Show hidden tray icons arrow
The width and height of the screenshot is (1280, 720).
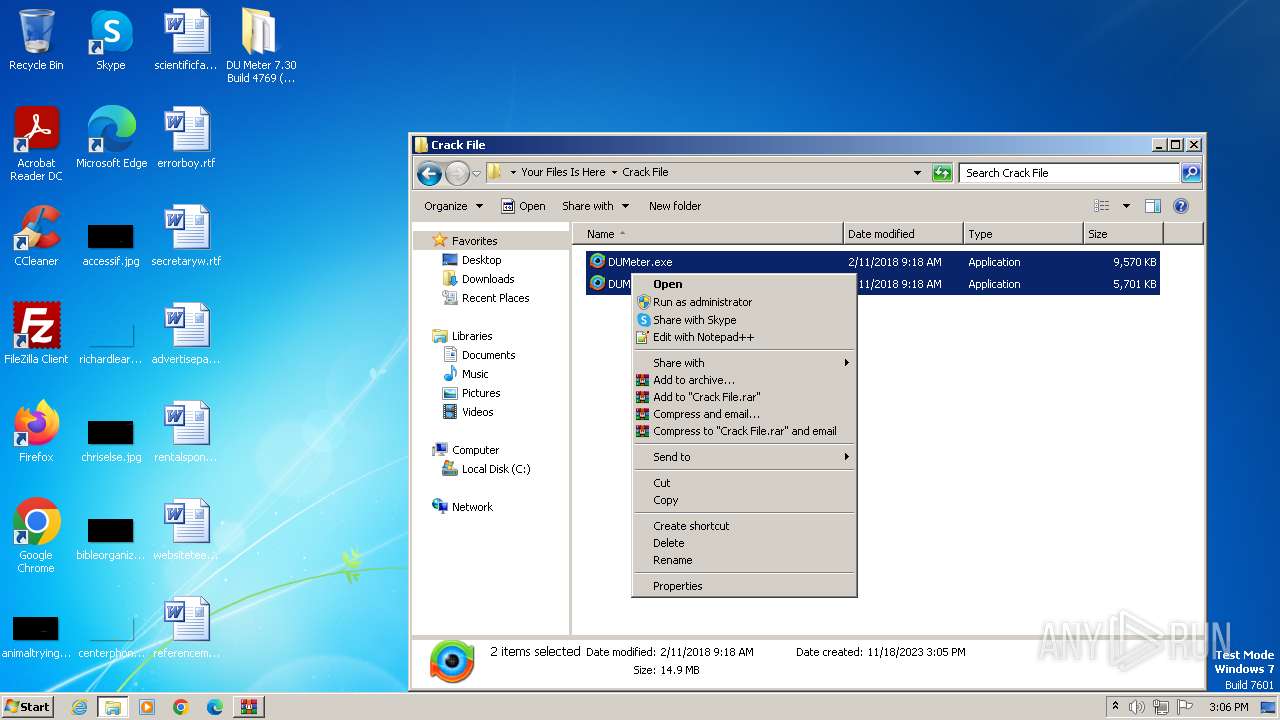point(1115,707)
